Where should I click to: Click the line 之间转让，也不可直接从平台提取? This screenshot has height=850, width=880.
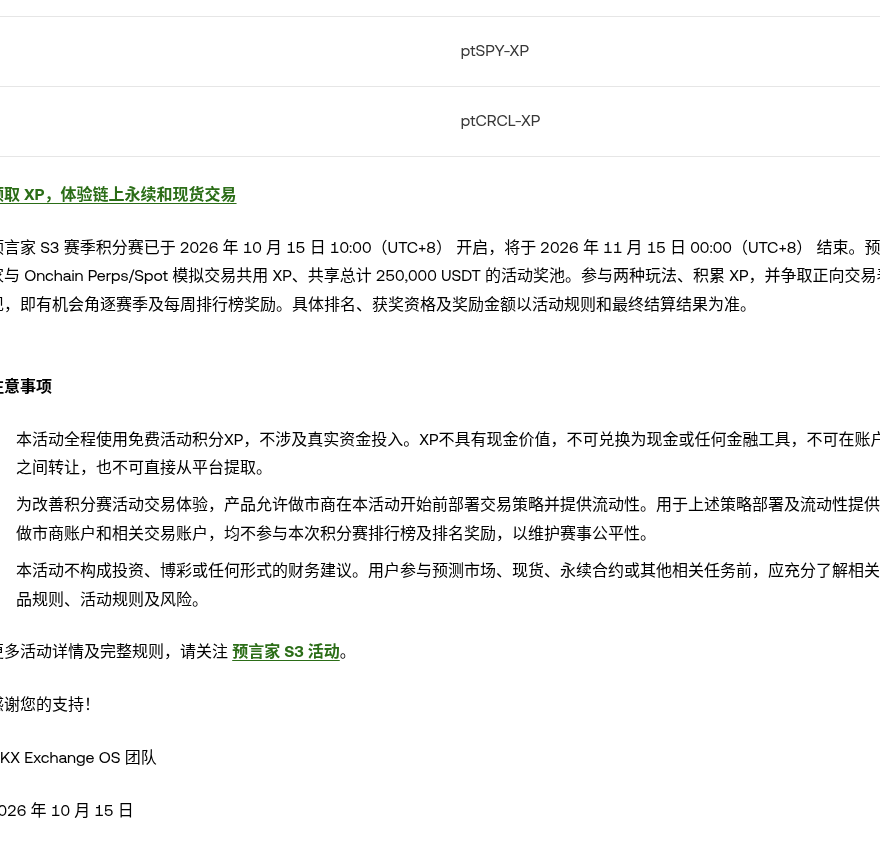[x=140, y=467]
